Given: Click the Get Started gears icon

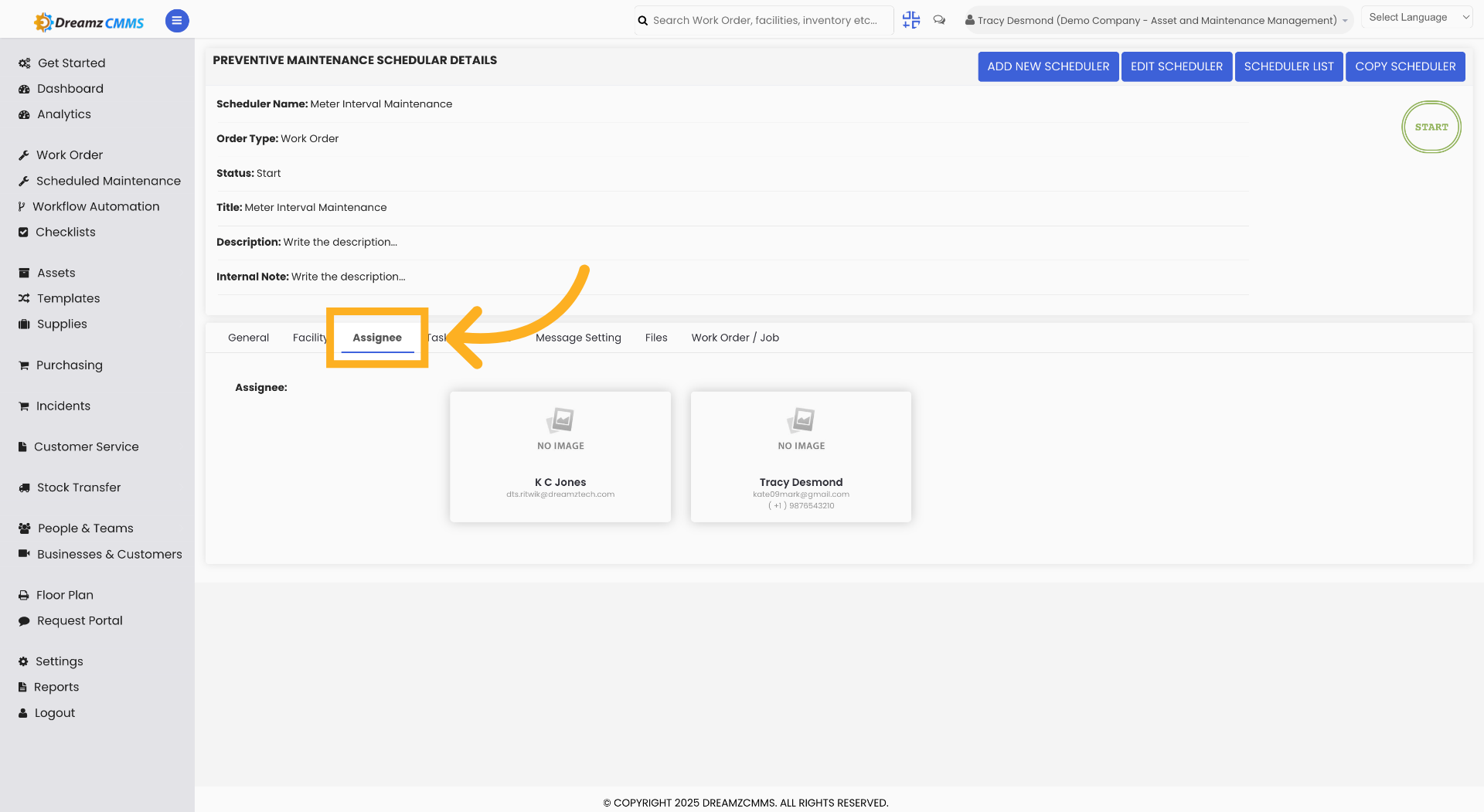Looking at the screenshot, I should (x=25, y=63).
